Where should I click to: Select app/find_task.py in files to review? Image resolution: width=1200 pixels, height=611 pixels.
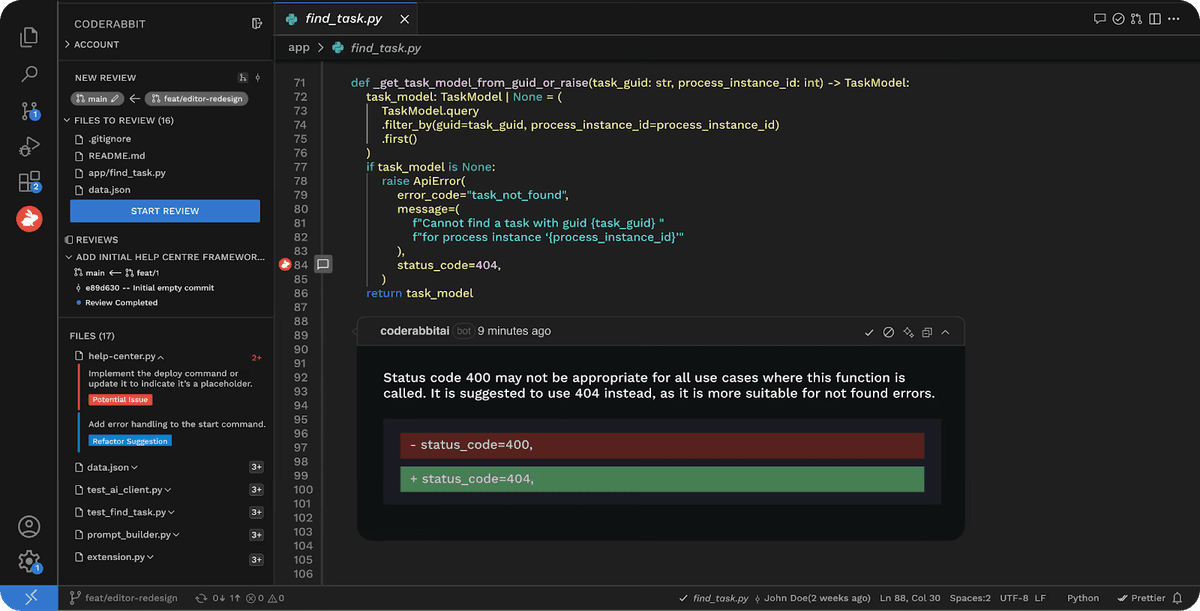(x=126, y=173)
